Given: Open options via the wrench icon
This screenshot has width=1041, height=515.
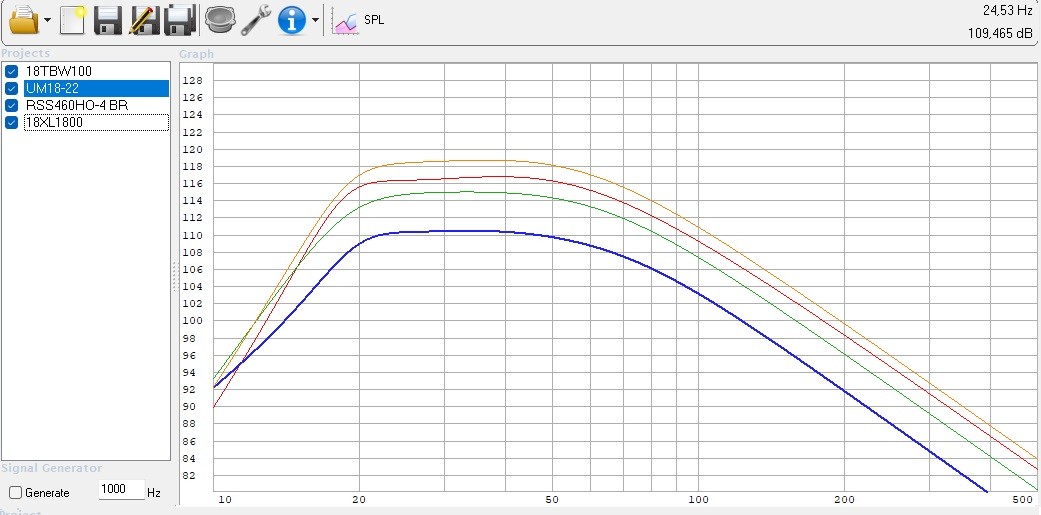Looking at the screenshot, I should click(x=256, y=19).
